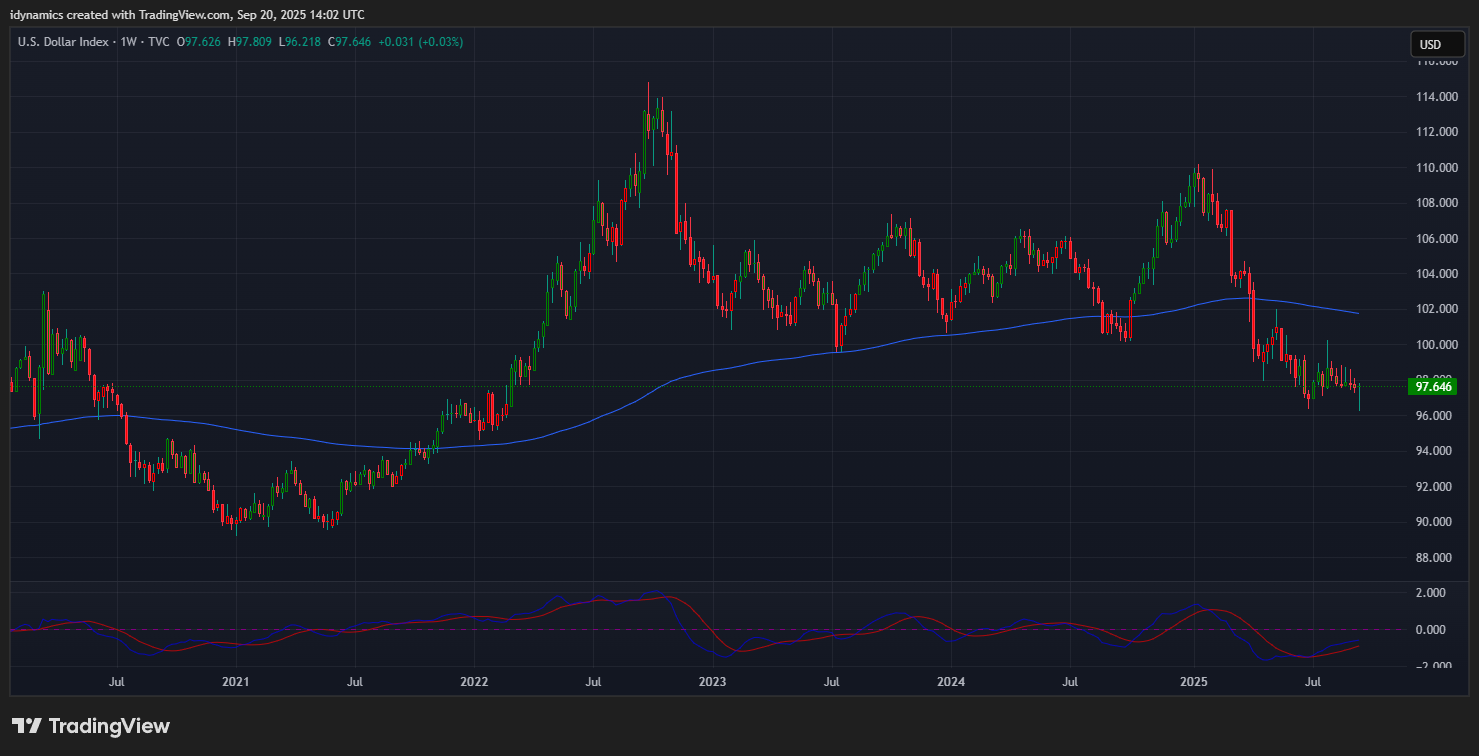
Task: Click the TVC exchange label
Action: pos(159,42)
